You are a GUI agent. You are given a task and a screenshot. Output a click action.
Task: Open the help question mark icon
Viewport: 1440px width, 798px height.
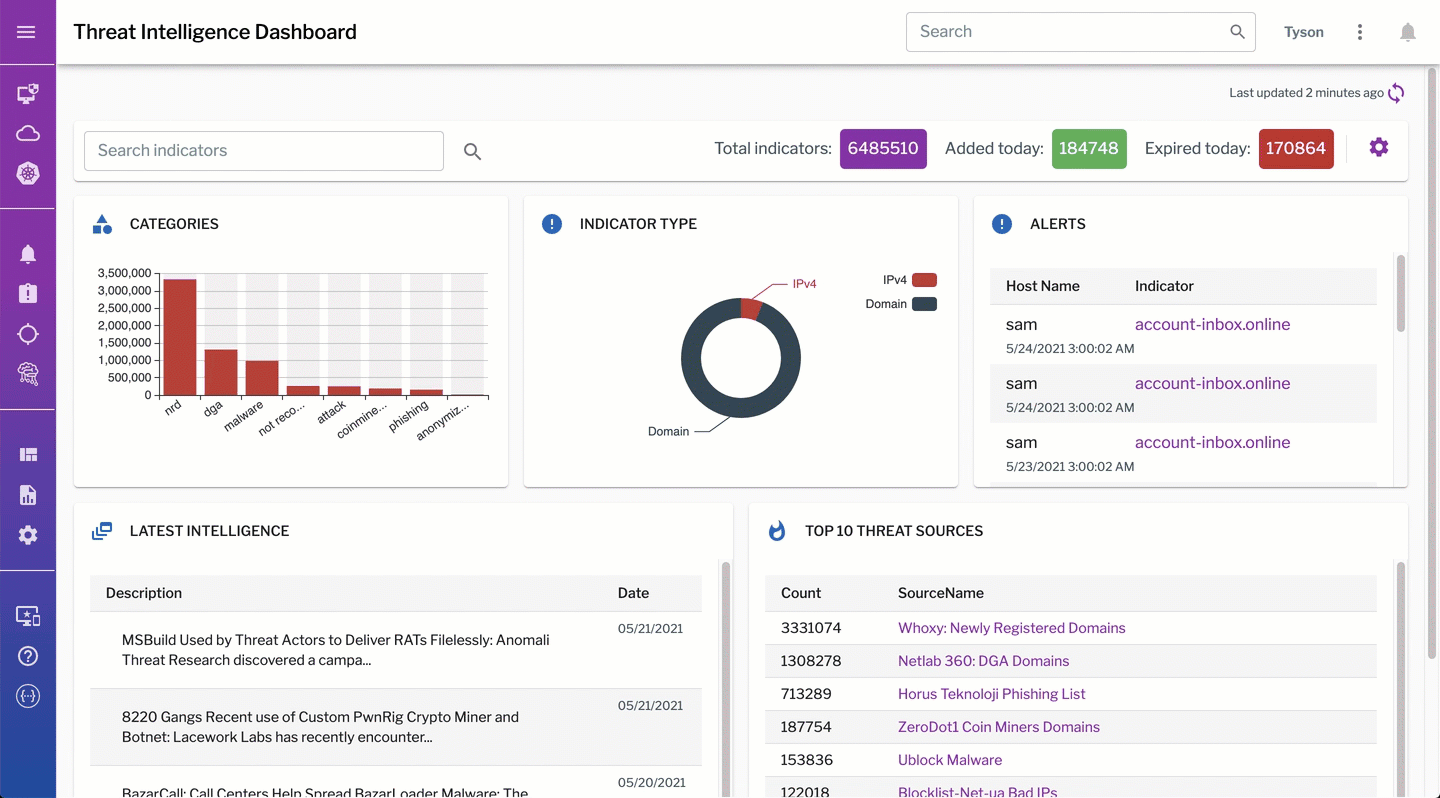(28, 656)
